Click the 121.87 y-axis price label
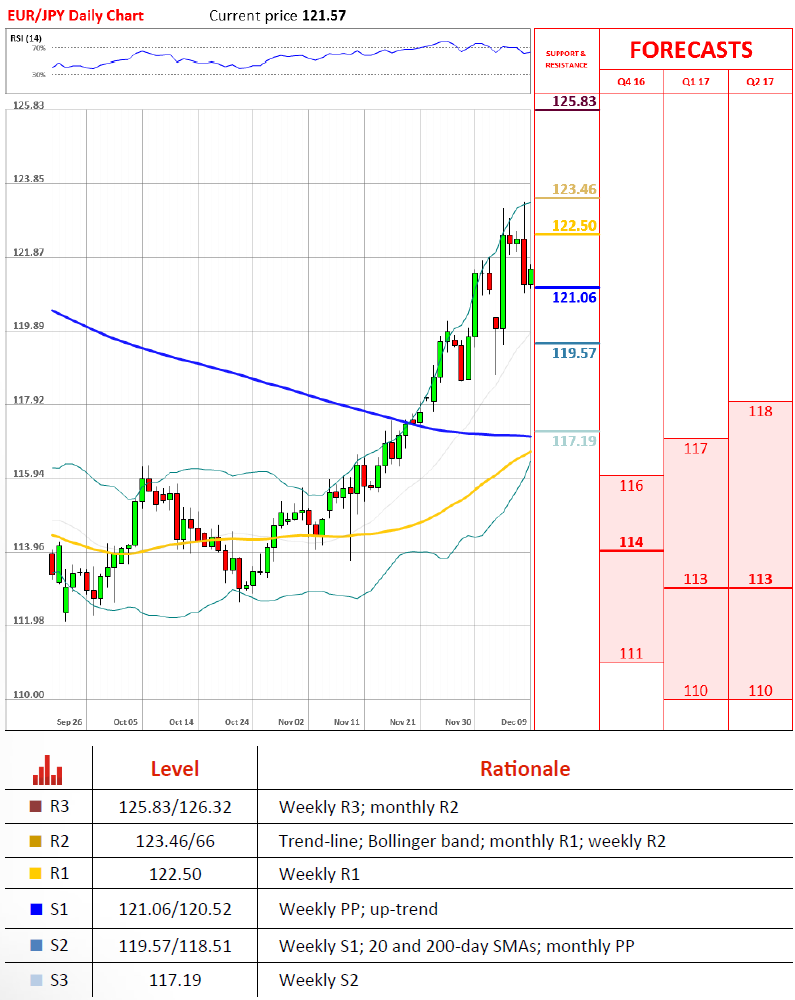Image resolution: width=795 pixels, height=1000 pixels. tap(29, 253)
